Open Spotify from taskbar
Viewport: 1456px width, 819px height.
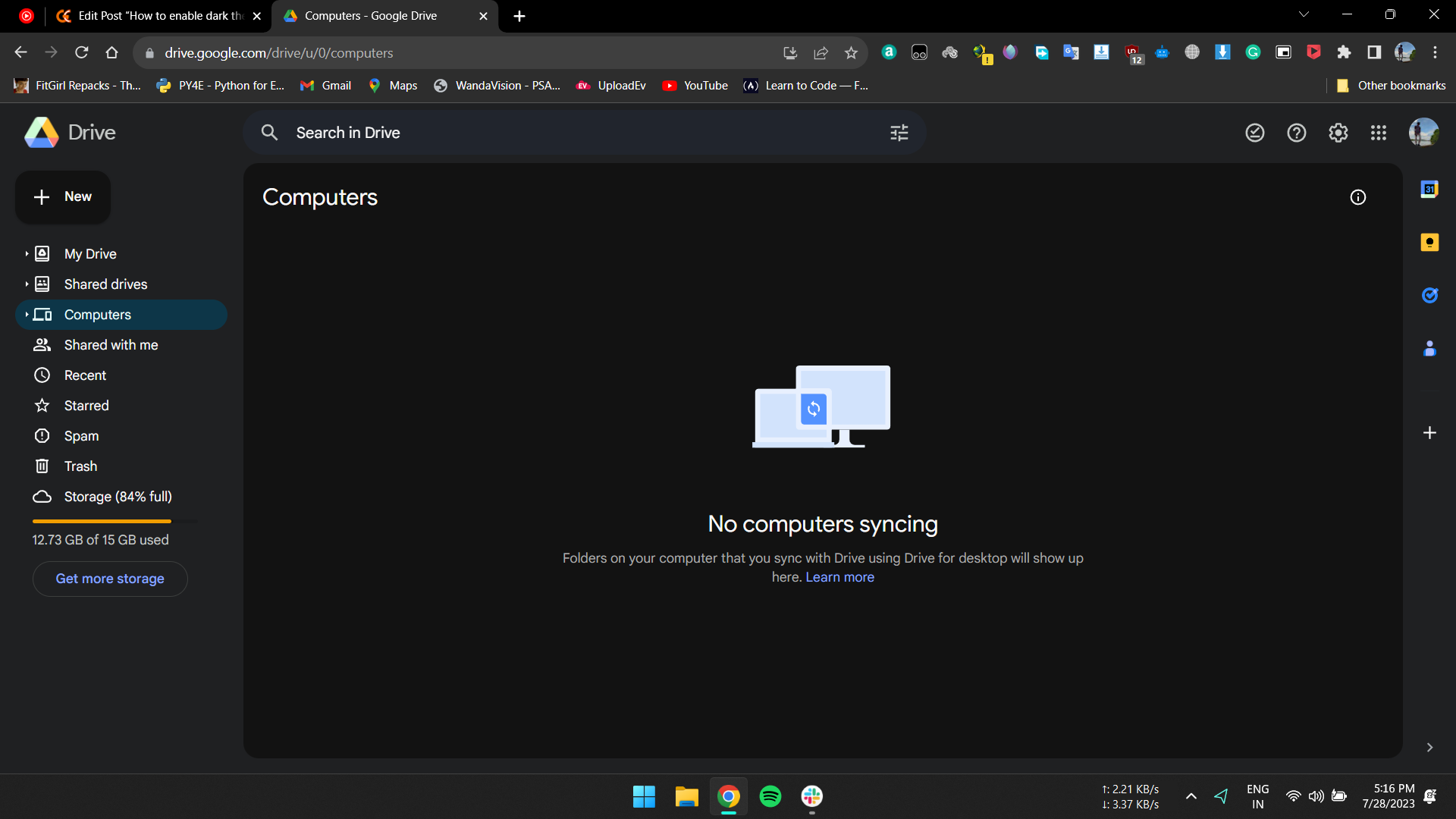pos(770,796)
